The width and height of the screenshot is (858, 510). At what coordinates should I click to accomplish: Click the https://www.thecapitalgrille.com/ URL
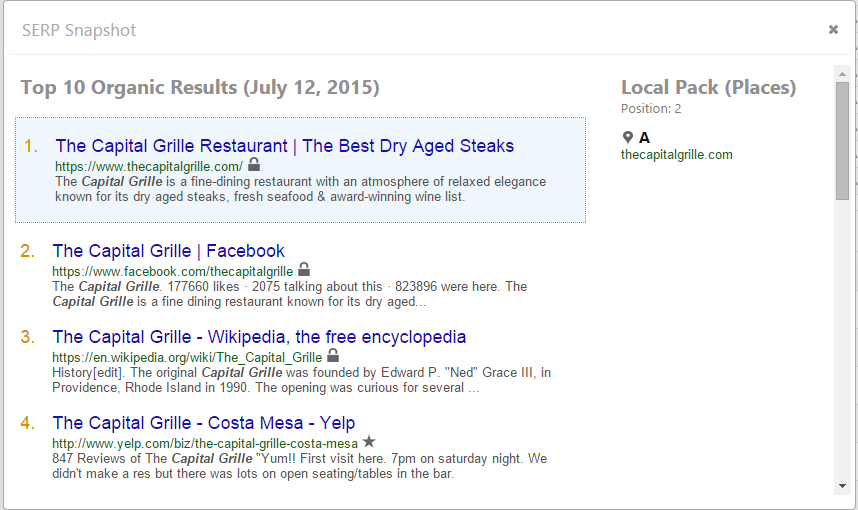tap(148, 166)
